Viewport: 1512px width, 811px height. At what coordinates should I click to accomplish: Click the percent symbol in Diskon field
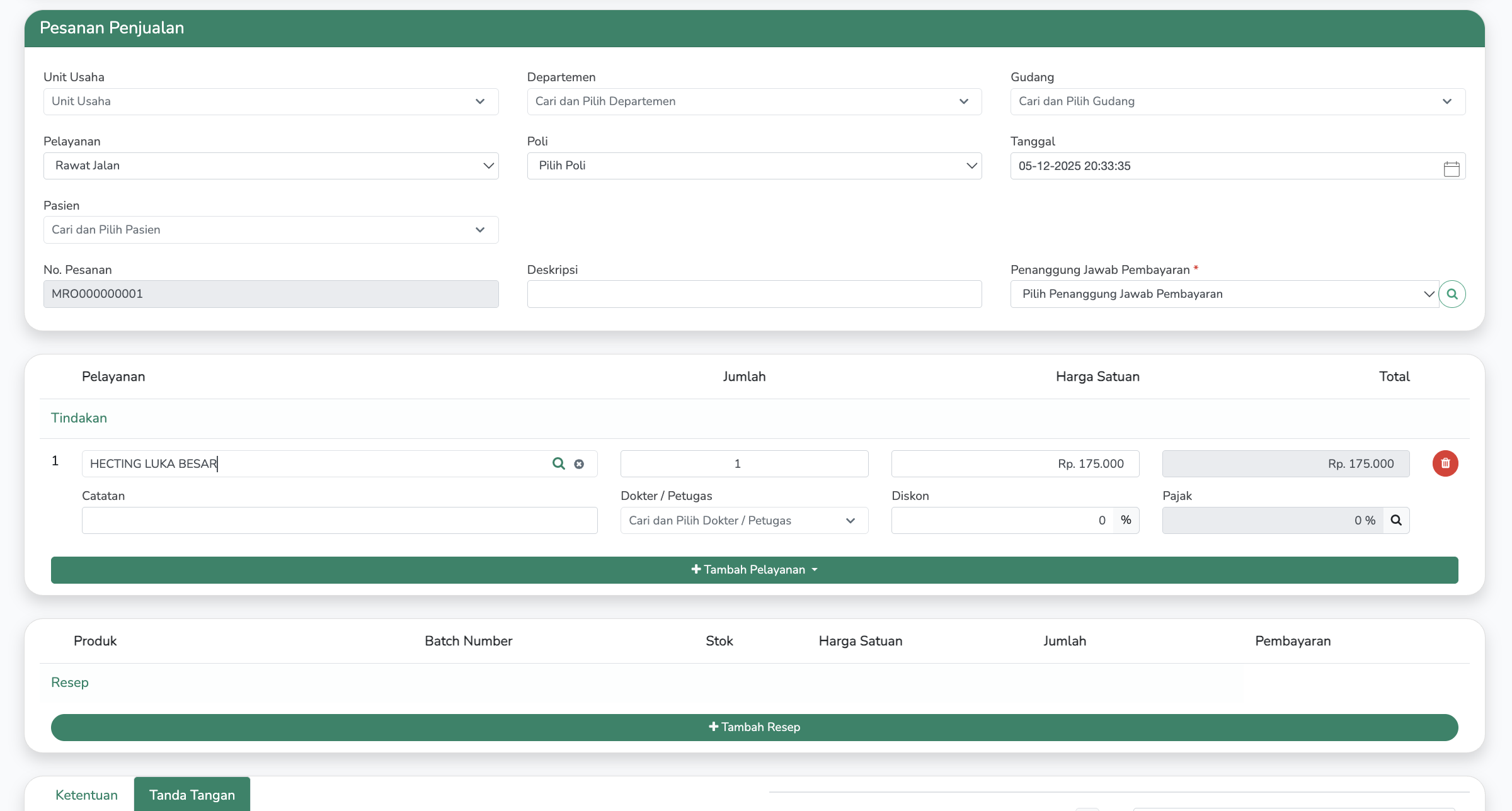point(1126,520)
